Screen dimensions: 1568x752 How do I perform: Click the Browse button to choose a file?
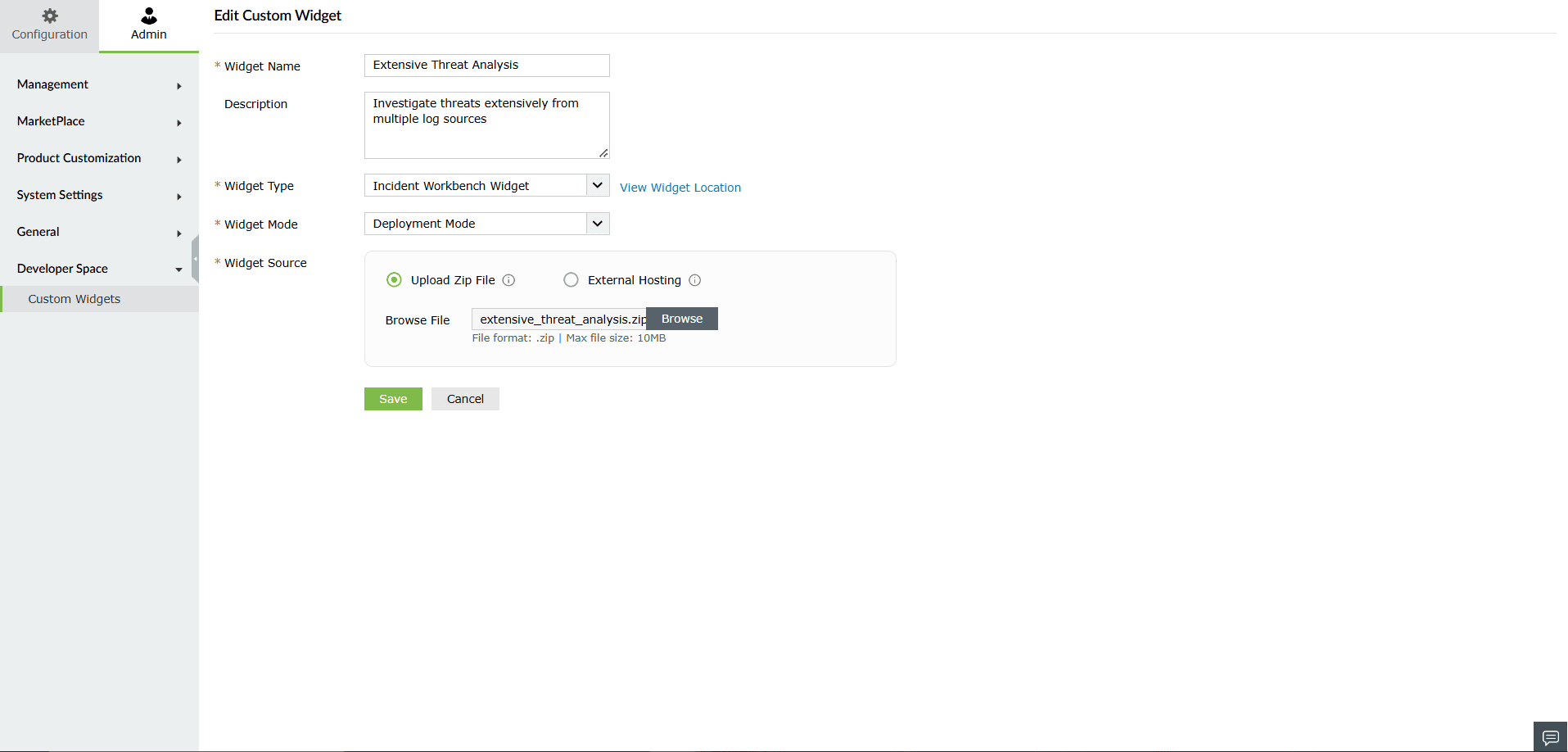pos(681,319)
